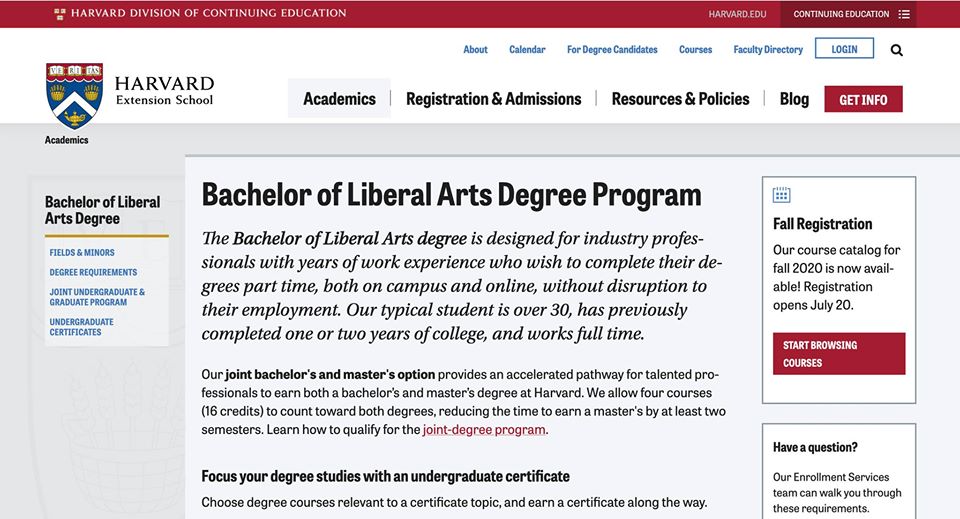Click the Fall Registration calendar icon

click(782, 195)
